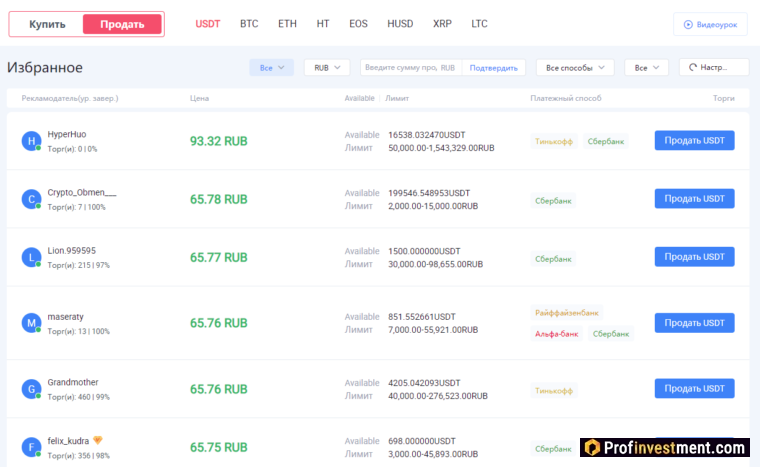Click the Сбербанк tag in Lion.959595's row
Image resolution: width=760 pixels, height=467 pixels.
click(x=553, y=259)
